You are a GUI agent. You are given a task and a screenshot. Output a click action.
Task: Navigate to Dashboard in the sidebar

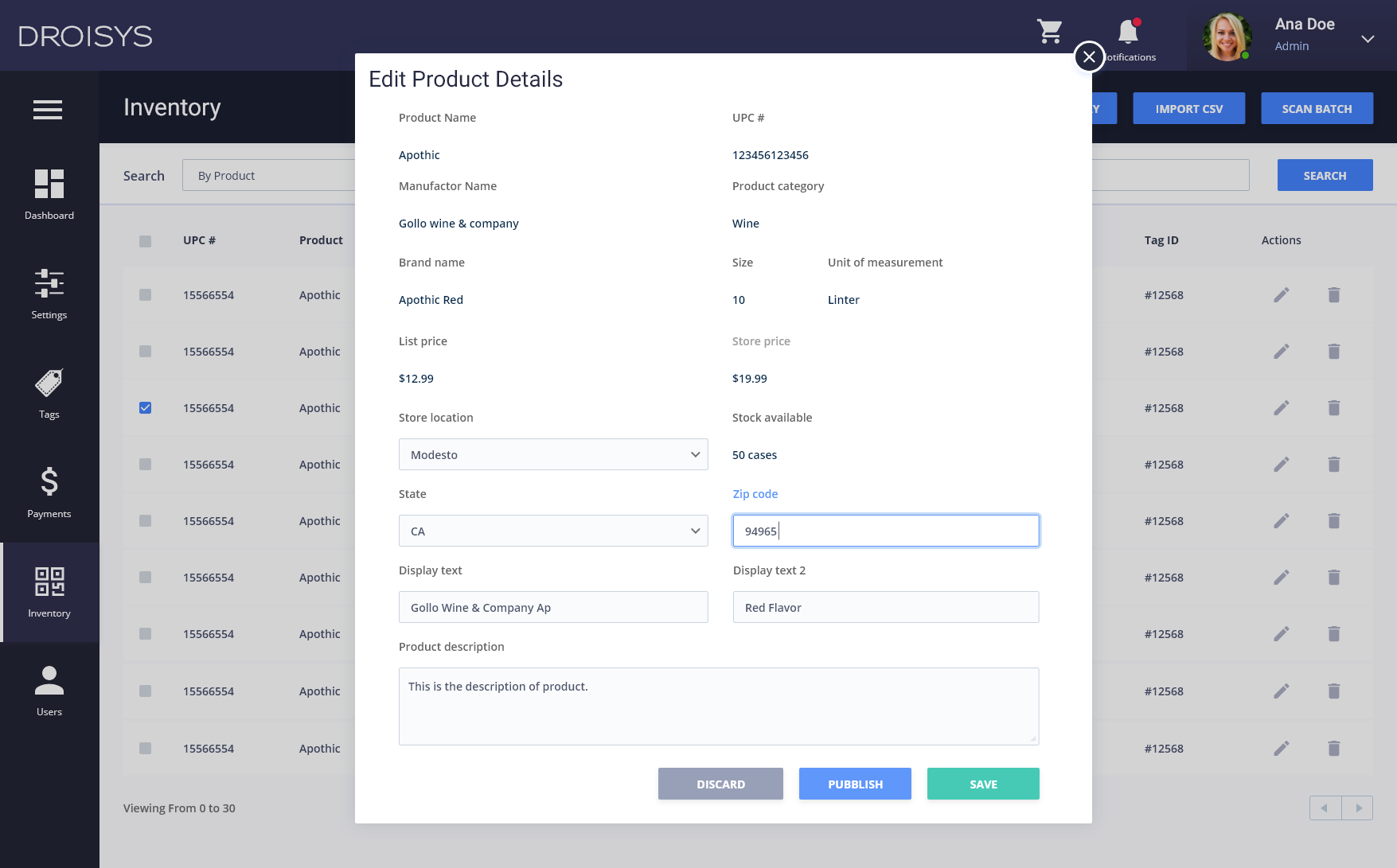pyautogui.click(x=49, y=194)
